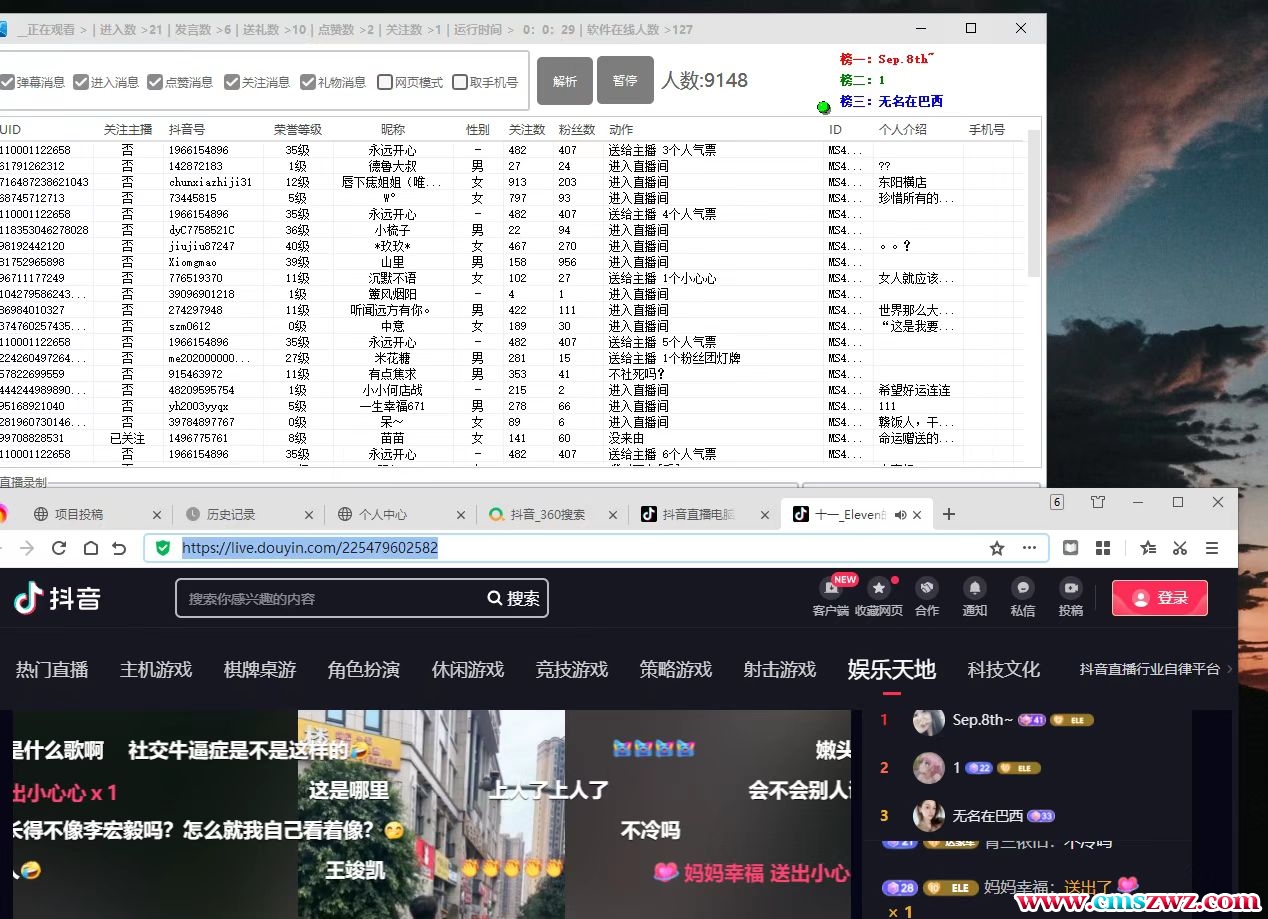Open the three-dot menu in address bar
1268x919 pixels.
coord(1029,548)
